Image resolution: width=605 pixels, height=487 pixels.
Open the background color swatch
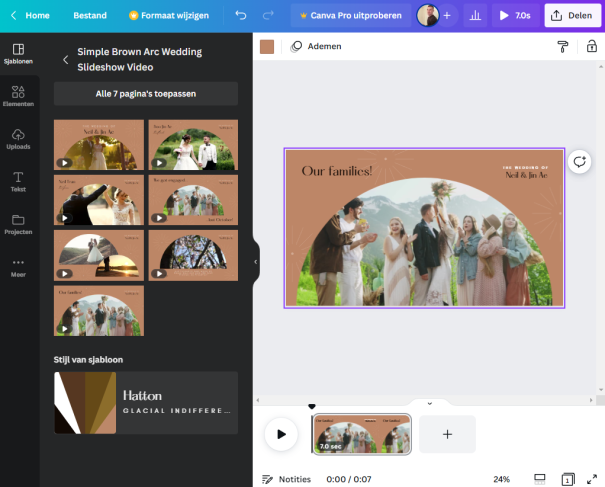coord(267,47)
